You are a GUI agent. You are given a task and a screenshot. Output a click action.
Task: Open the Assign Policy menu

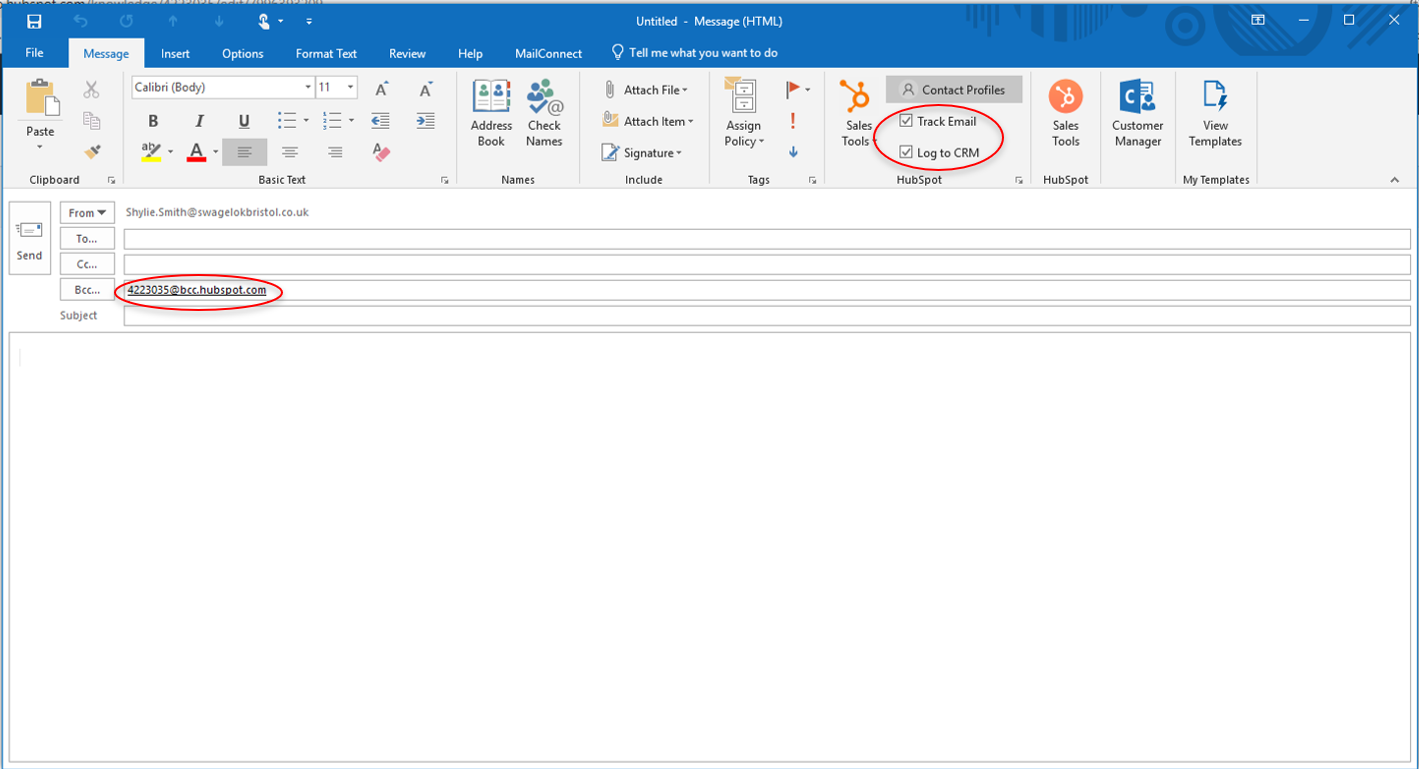744,113
